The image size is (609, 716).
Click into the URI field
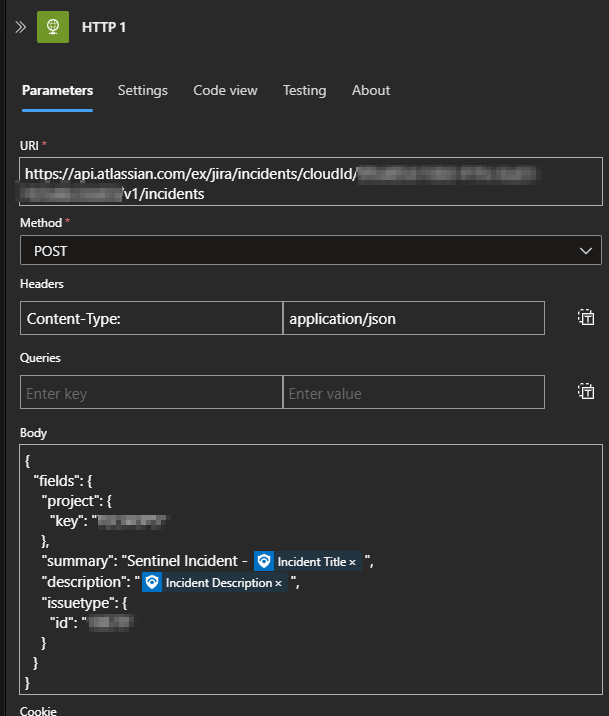pyautogui.click(x=311, y=182)
